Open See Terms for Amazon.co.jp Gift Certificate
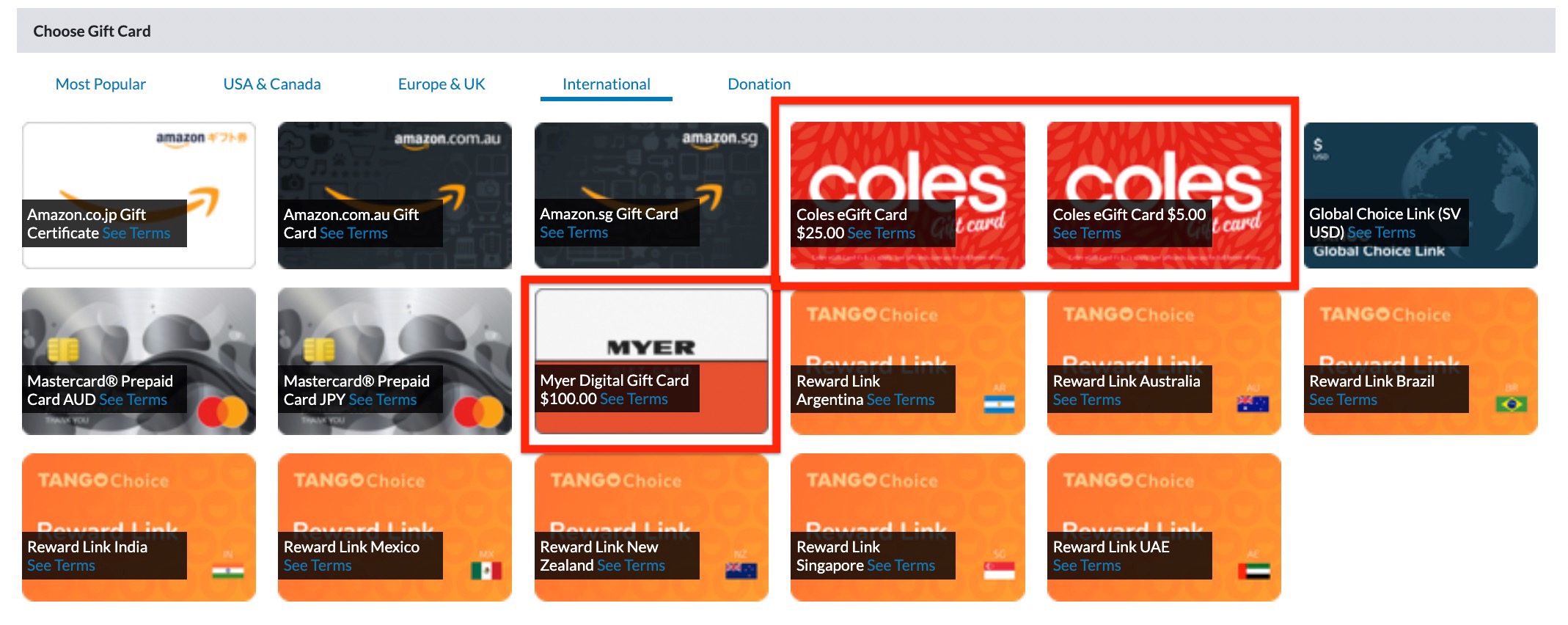1568x625 pixels. pos(136,233)
